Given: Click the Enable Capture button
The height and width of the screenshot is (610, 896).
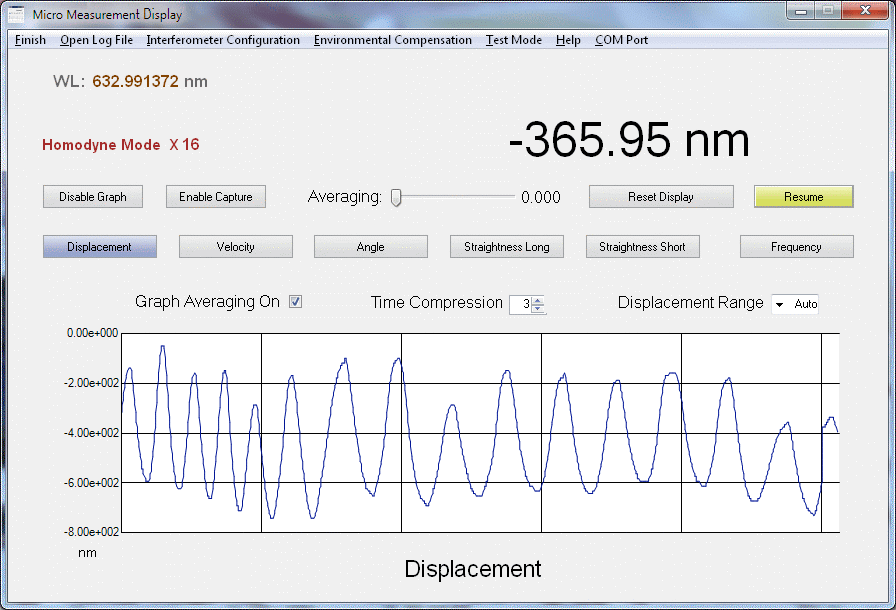Looking at the screenshot, I should click(x=215, y=197).
